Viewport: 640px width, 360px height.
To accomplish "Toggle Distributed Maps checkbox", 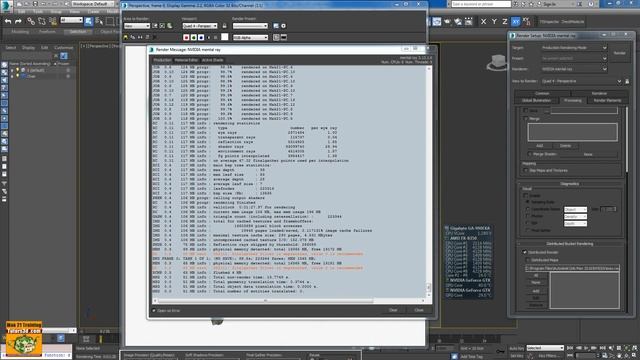I will click(x=528, y=260).
